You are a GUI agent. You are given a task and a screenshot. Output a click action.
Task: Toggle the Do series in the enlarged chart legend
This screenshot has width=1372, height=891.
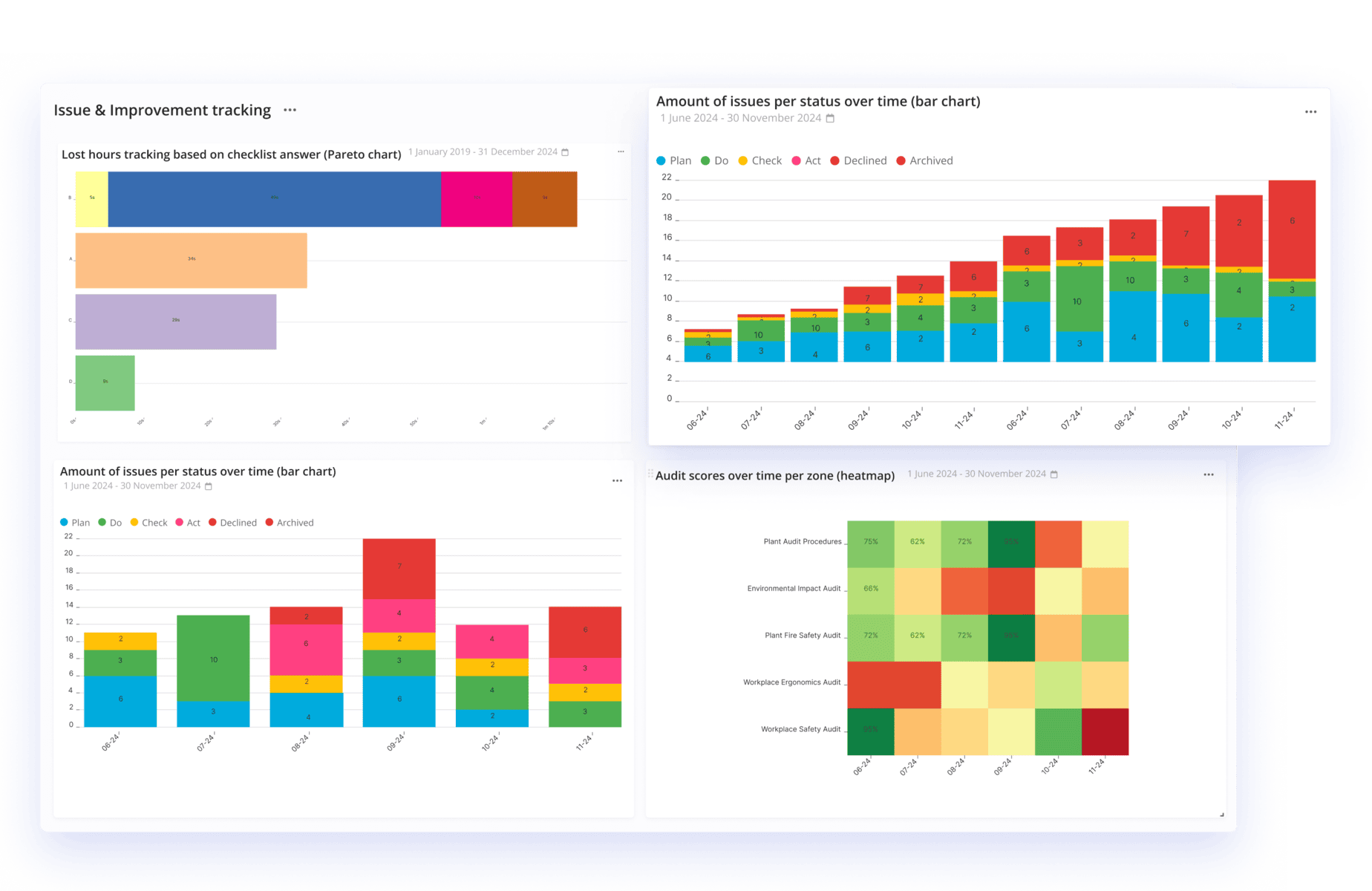tap(714, 160)
